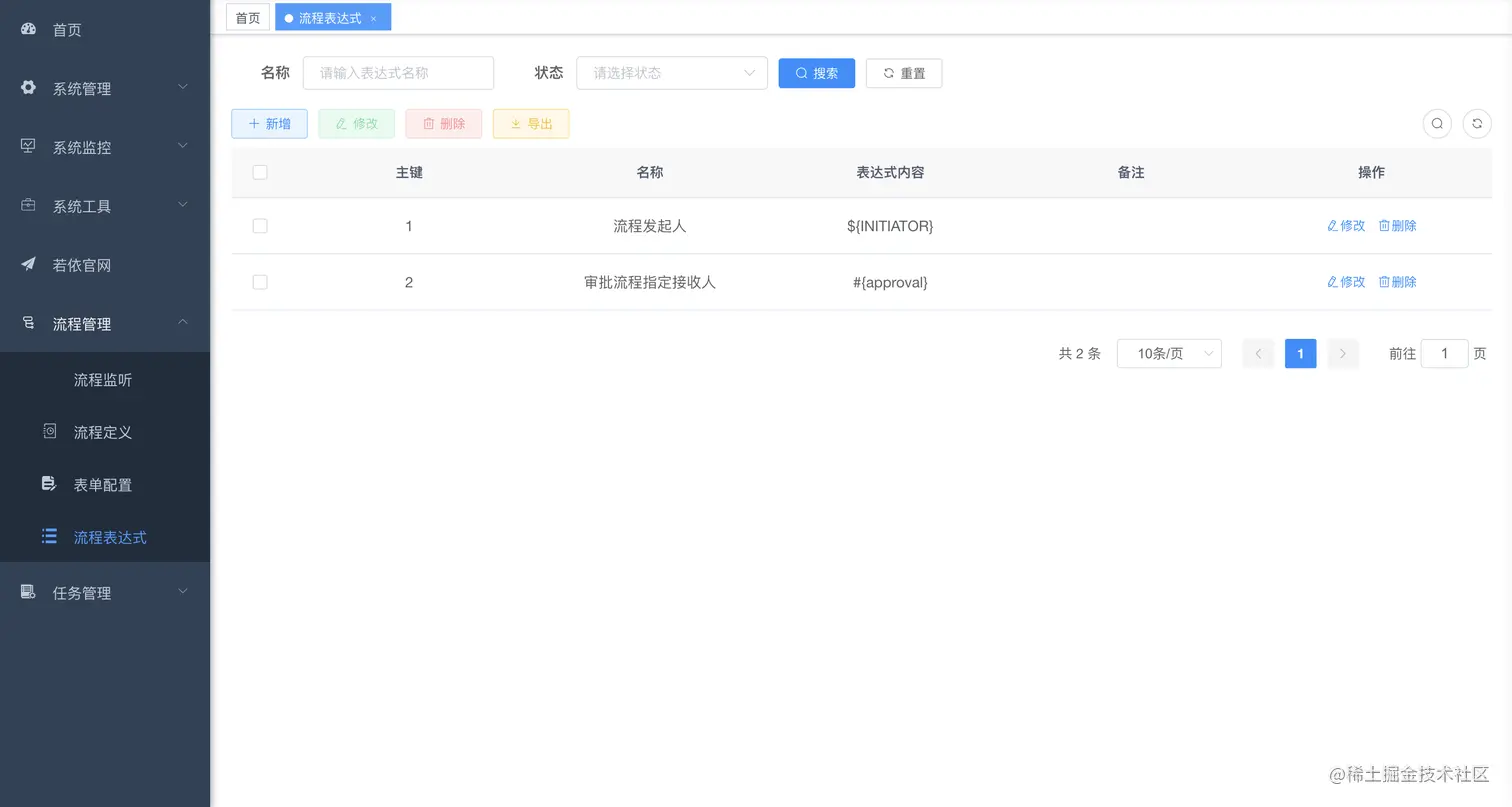Collapse the 流程管理 menu chevron
This screenshot has width=1512, height=807.
click(x=183, y=322)
